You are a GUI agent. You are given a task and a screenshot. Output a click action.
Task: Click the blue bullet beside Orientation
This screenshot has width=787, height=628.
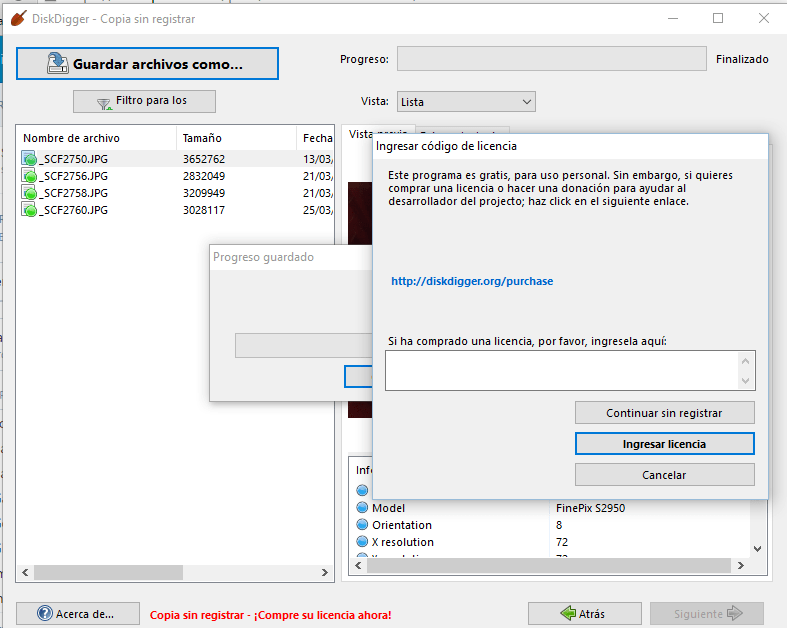pyautogui.click(x=362, y=525)
